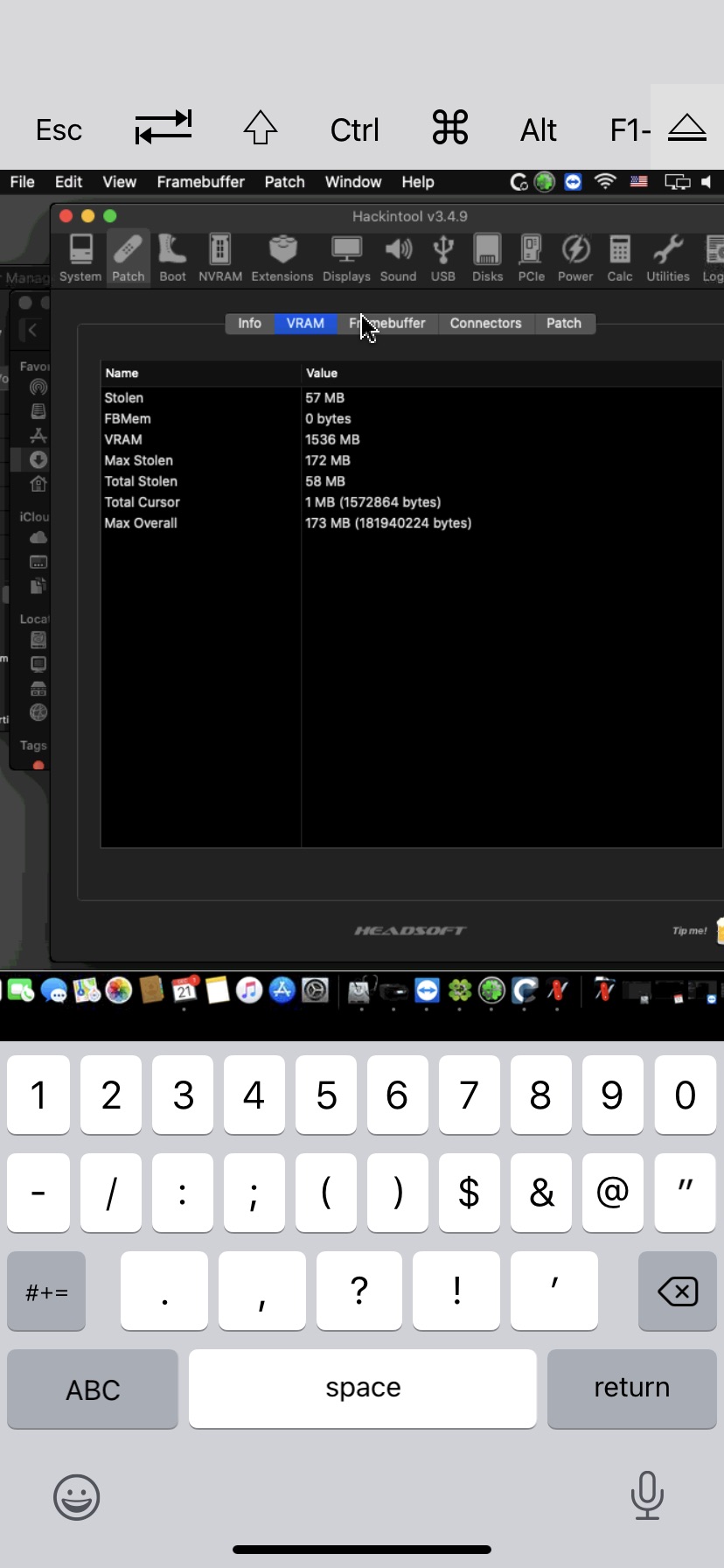Screen dimensions: 724x1568
Task: Tap the Esc key in remote toolbar
Action: (59, 130)
